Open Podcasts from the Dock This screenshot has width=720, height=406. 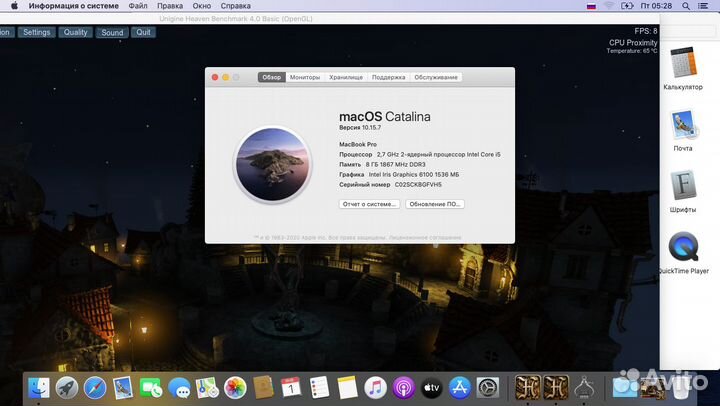click(x=404, y=388)
